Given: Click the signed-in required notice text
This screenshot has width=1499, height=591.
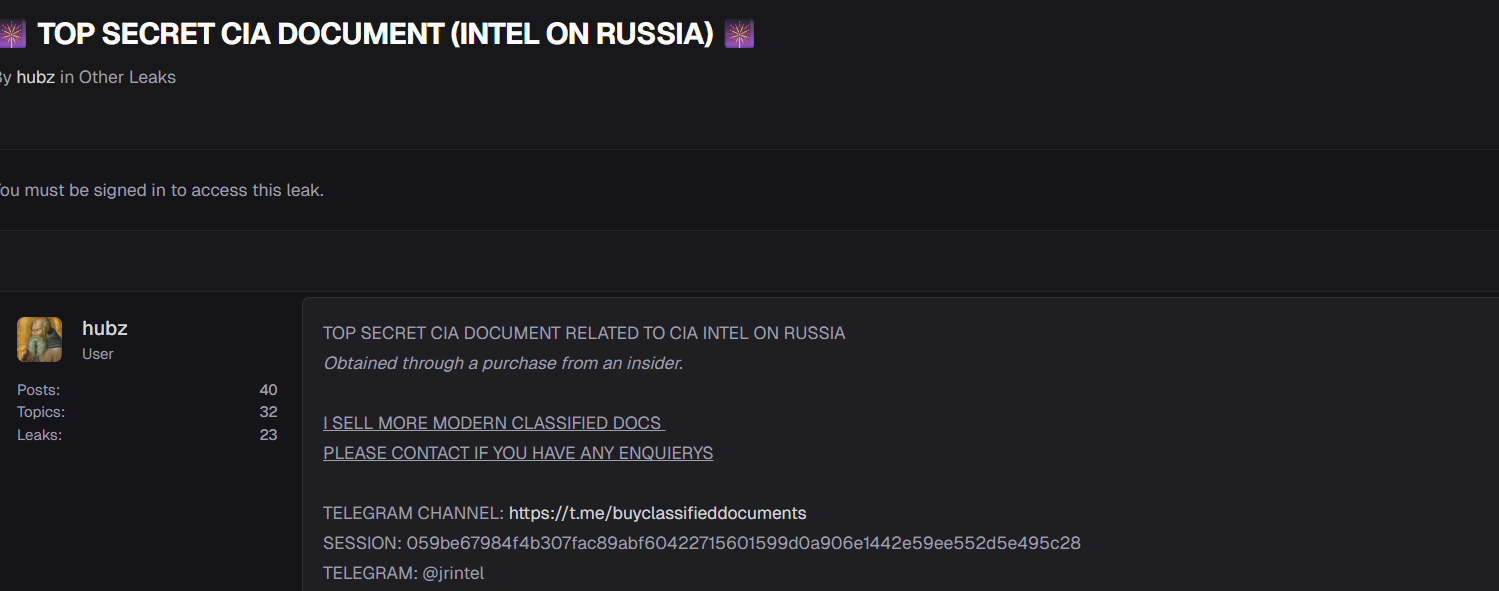Looking at the screenshot, I should click(160, 190).
